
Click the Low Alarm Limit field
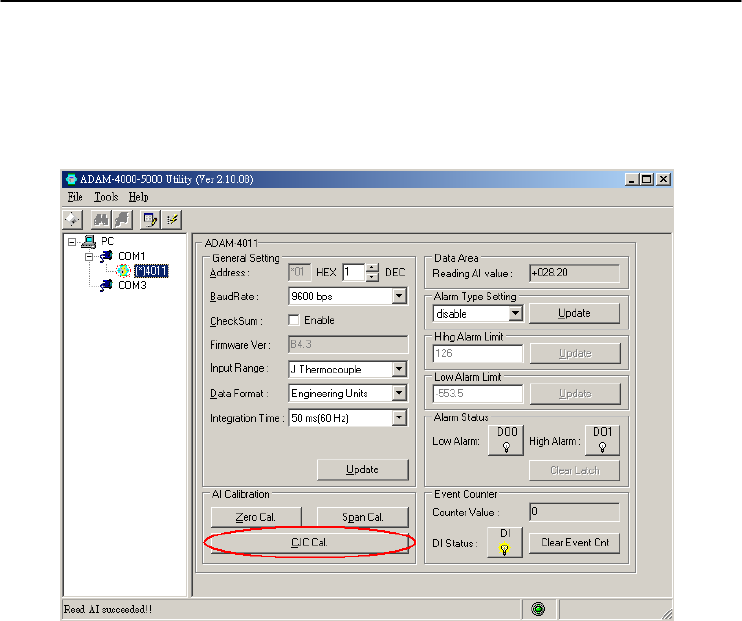(478, 394)
